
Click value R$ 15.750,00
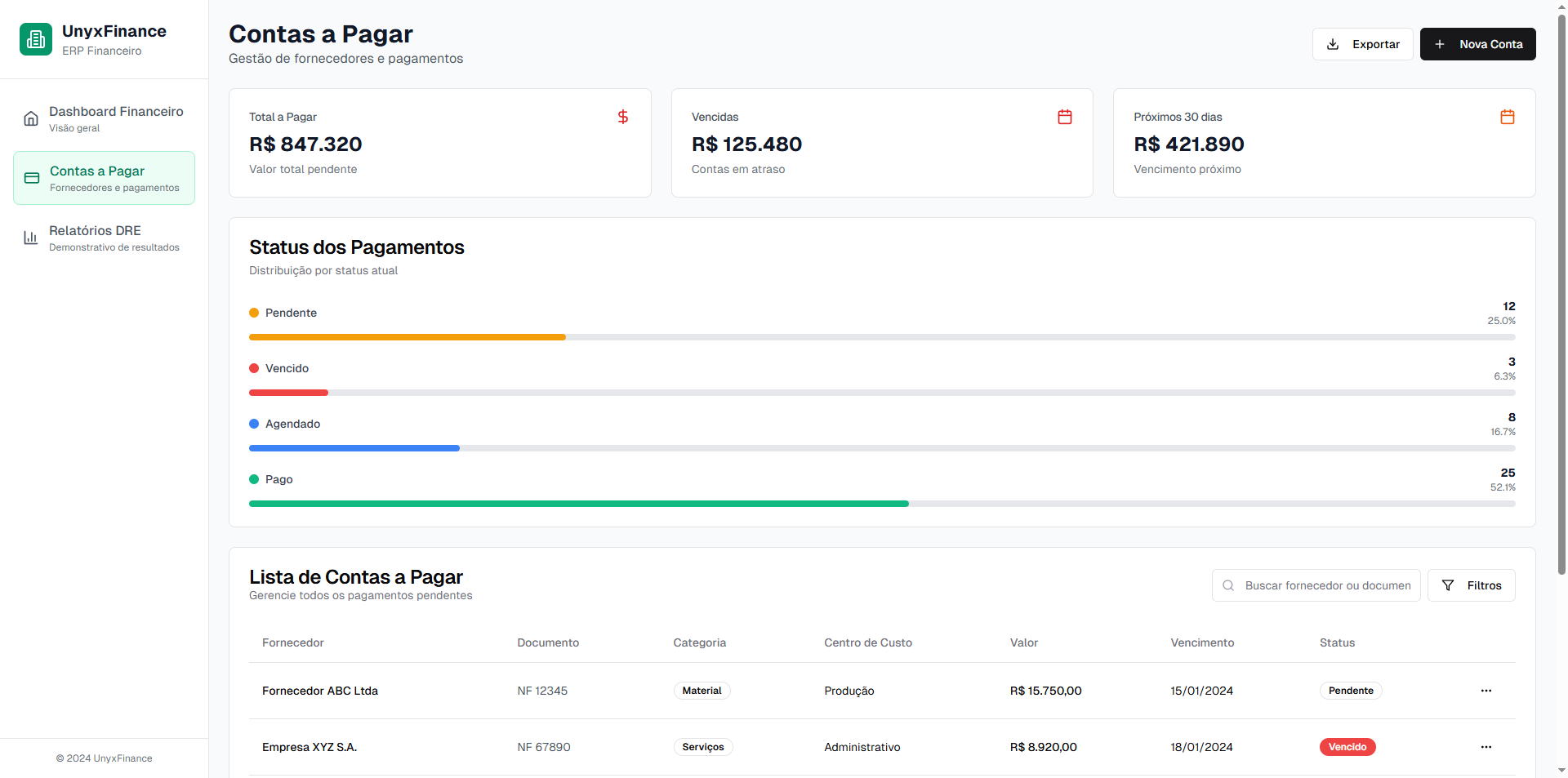[x=1045, y=691]
